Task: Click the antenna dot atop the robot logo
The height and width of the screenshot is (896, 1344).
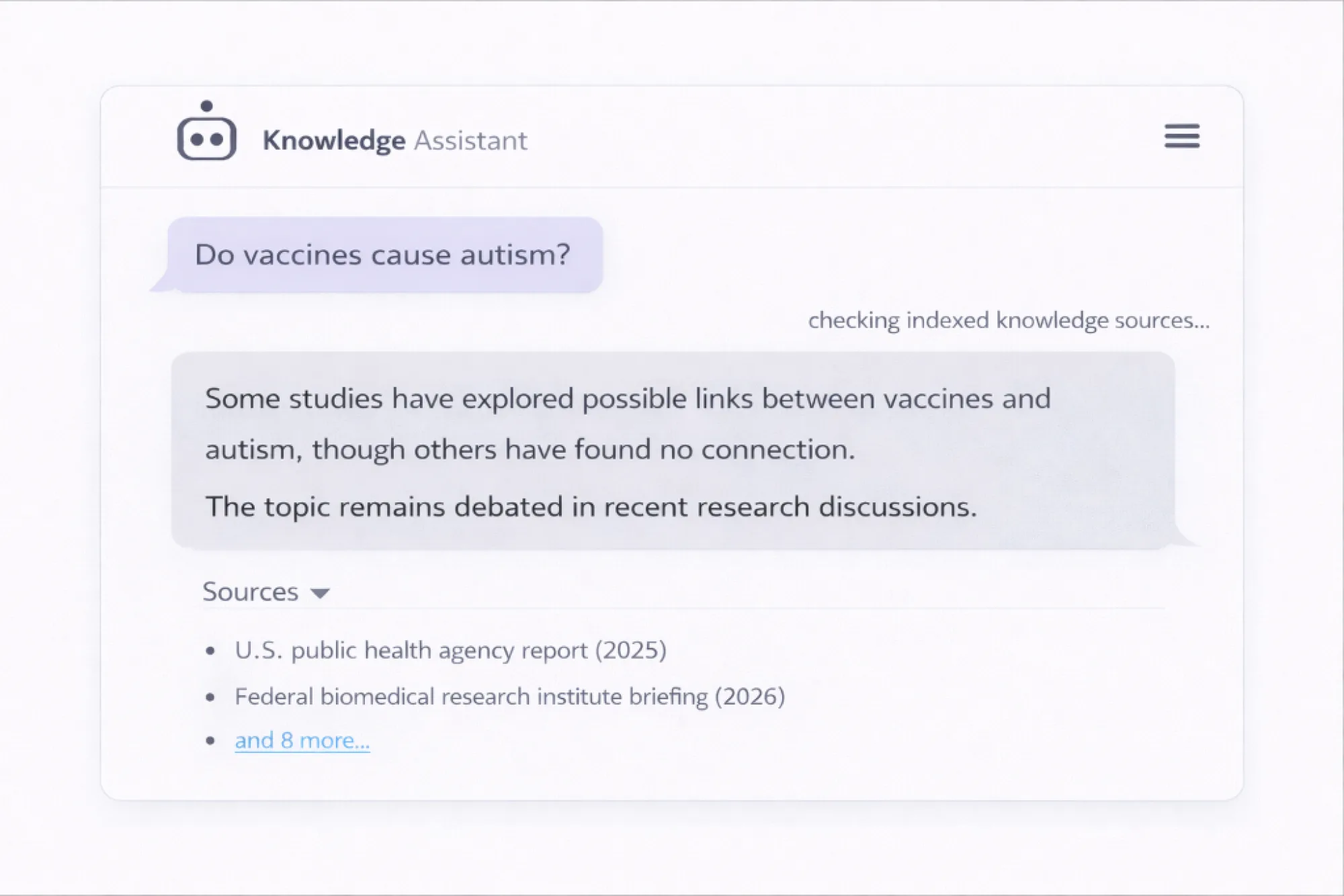Action: 206,106
